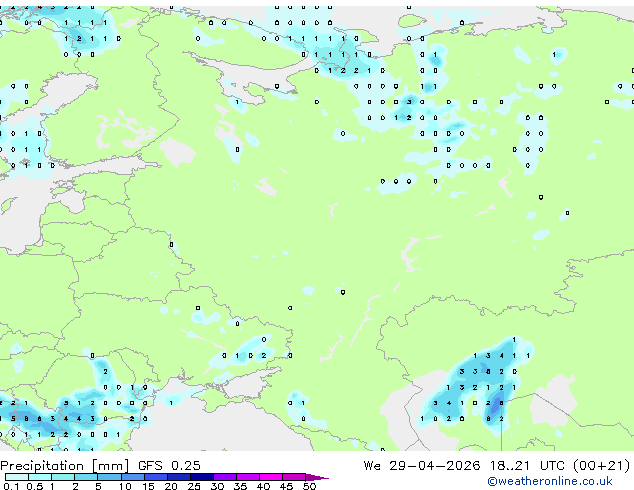Click the '(00+21)' forecast offset text
634x490 pixels.
pos(602,466)
